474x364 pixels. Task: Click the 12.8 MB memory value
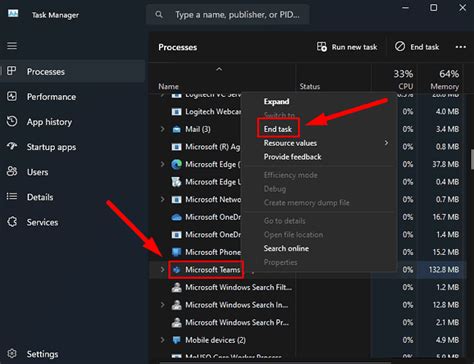pyautogui.click(x=446, y=305)
